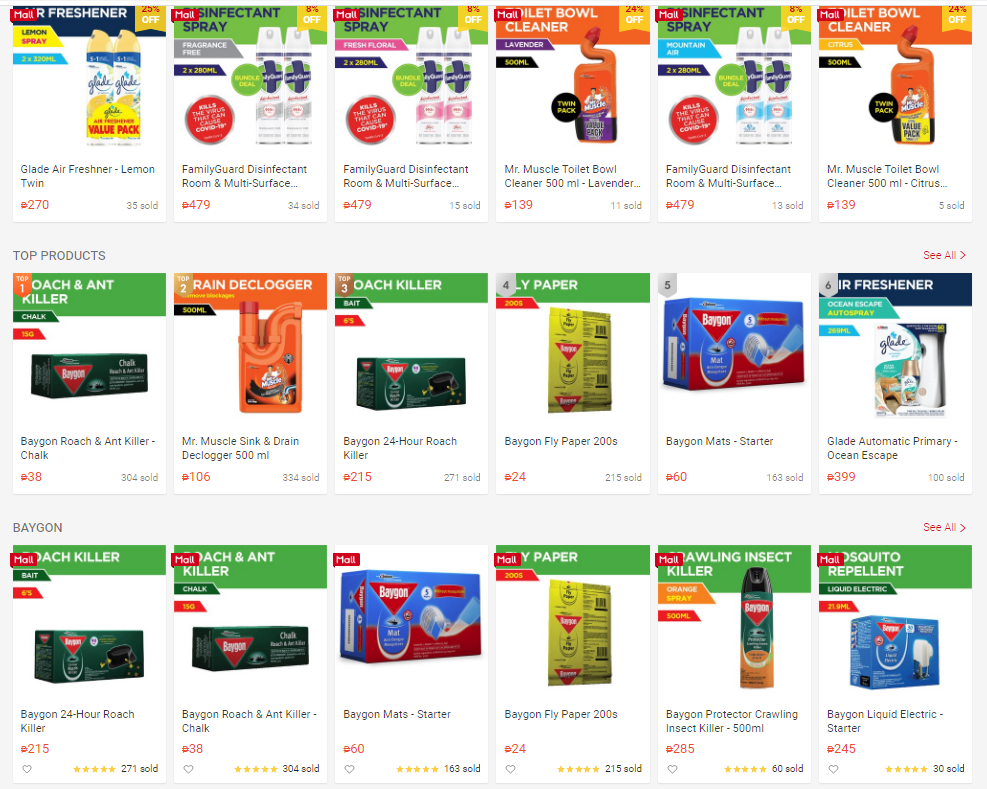Screen dimensions: 987x789
Task: Click star rating of Baygon Liquid Electric Starter
Action: [x=906, y=769]
